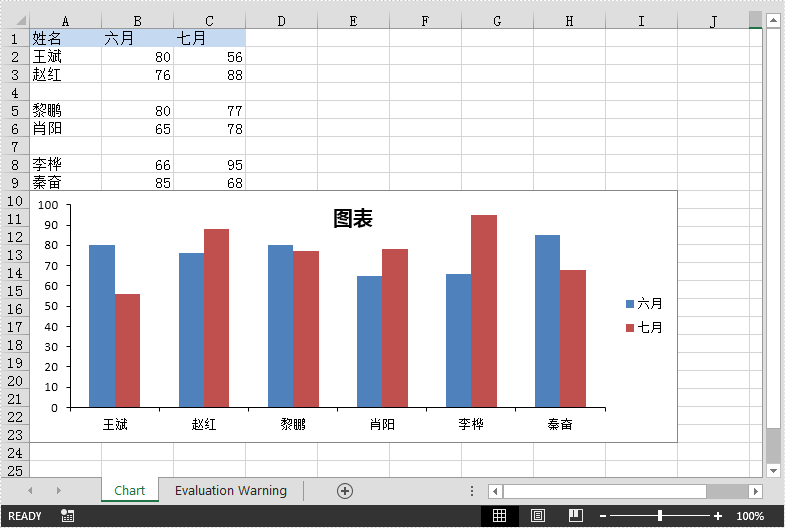Open the Evaluation Warning sheet tab

(x=231, y=490)
